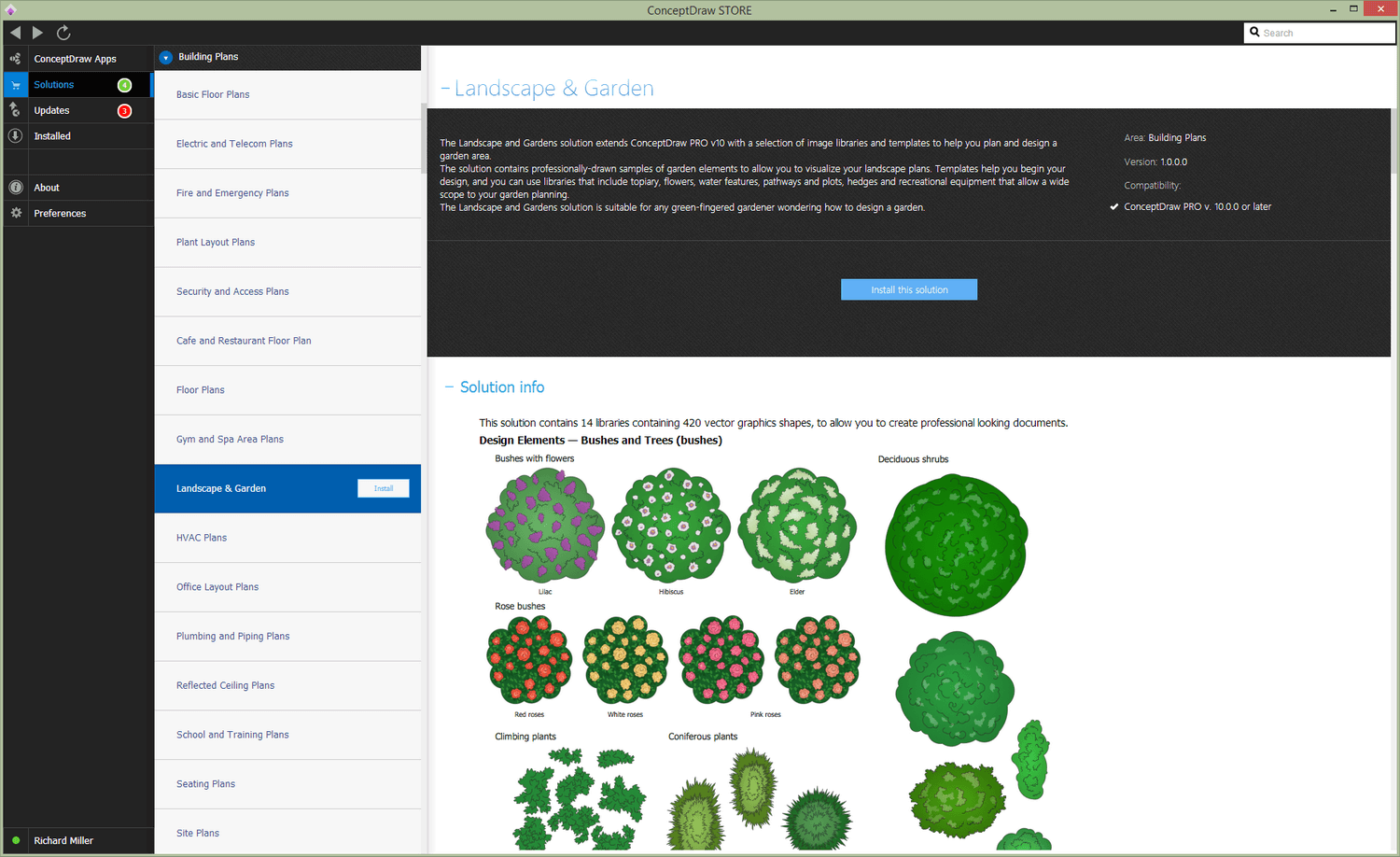The image size is (1400, 857).
Task: Click ConceptDraw PRO v. 10.0.0 or later text
Action: point(1197,206)
